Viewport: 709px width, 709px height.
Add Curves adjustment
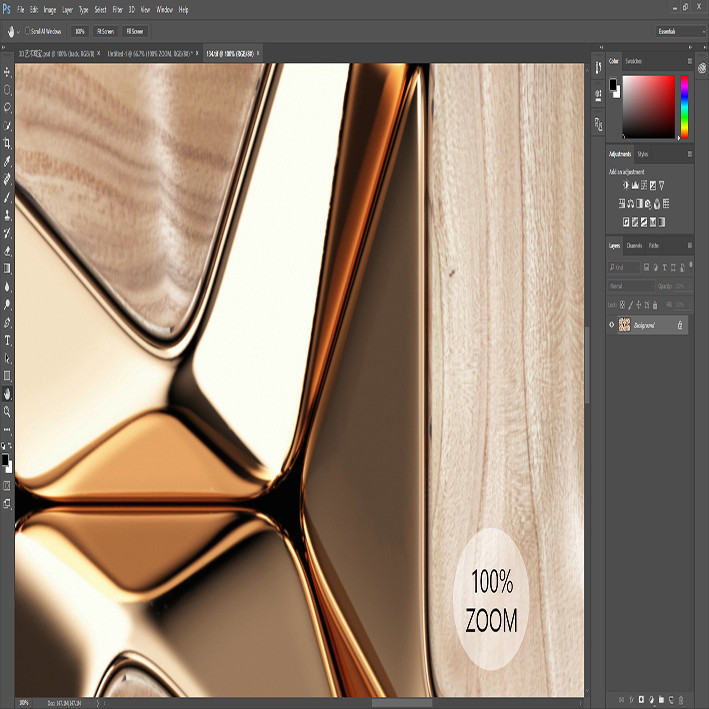click(644, 185)
